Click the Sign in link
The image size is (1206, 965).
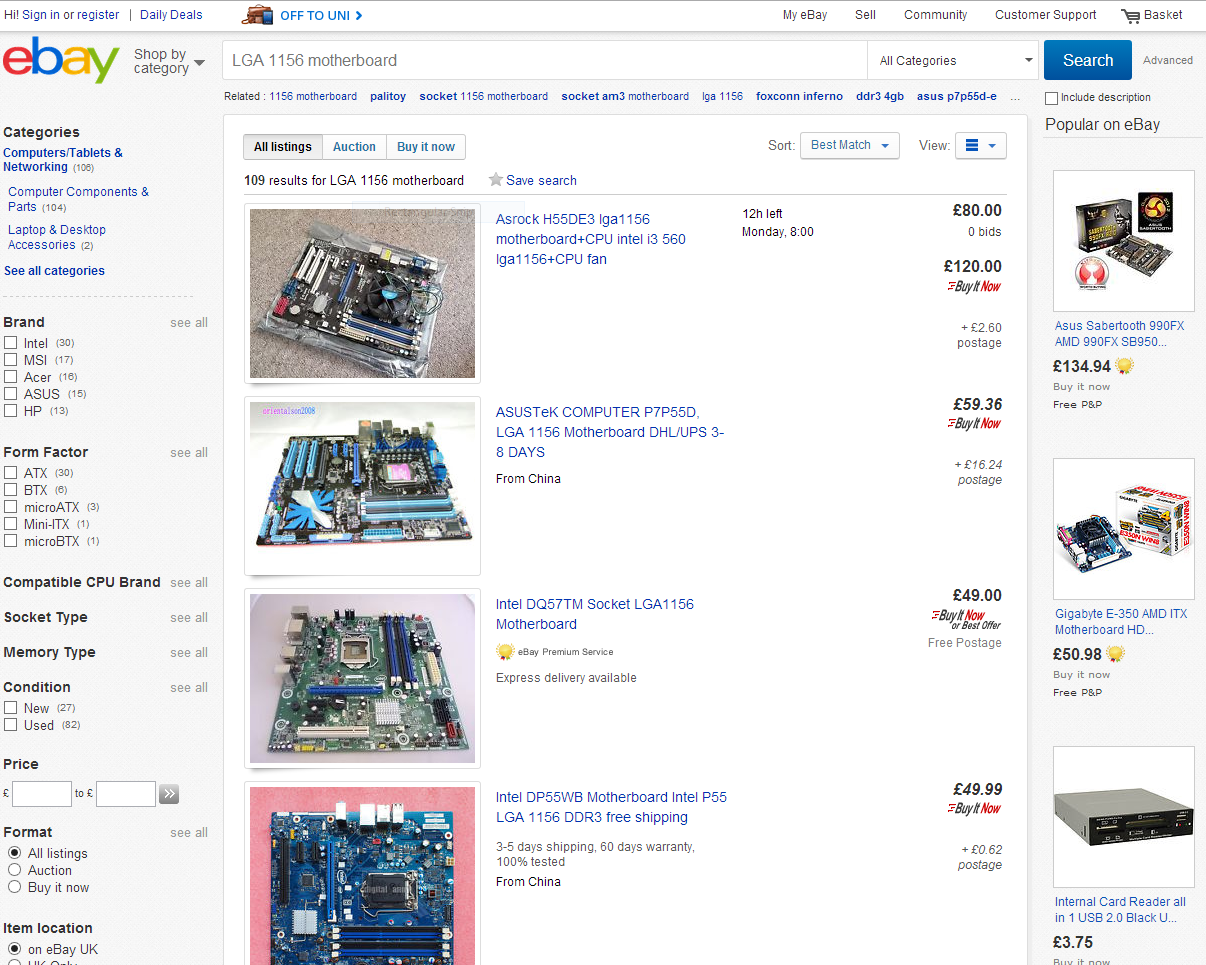click(x=40, y=15)
